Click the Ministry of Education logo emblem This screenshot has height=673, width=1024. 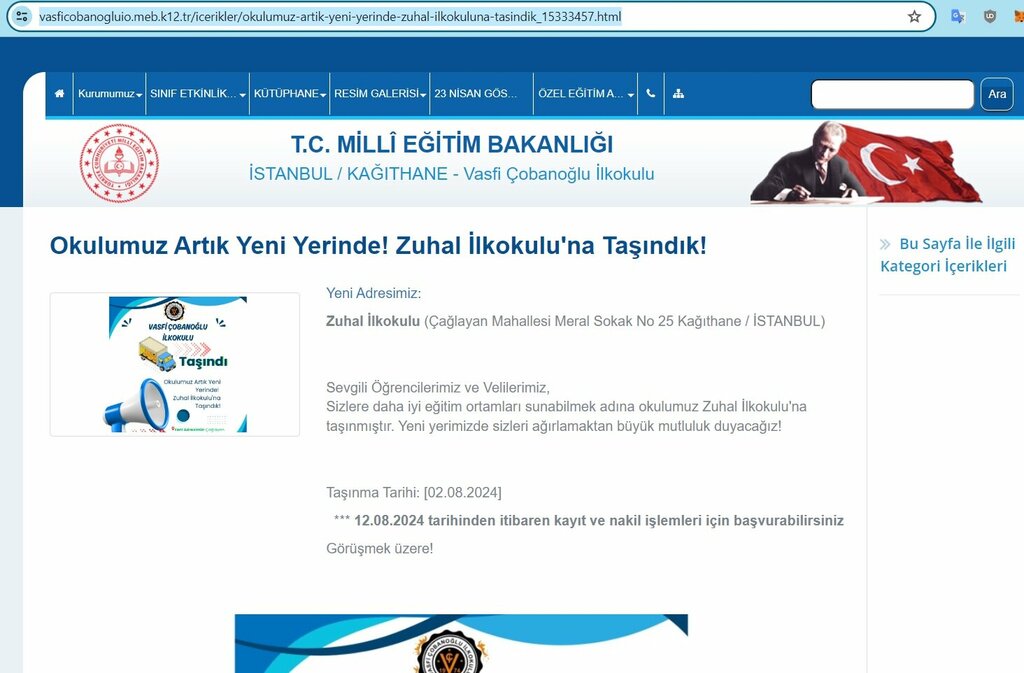coord(119,163)
